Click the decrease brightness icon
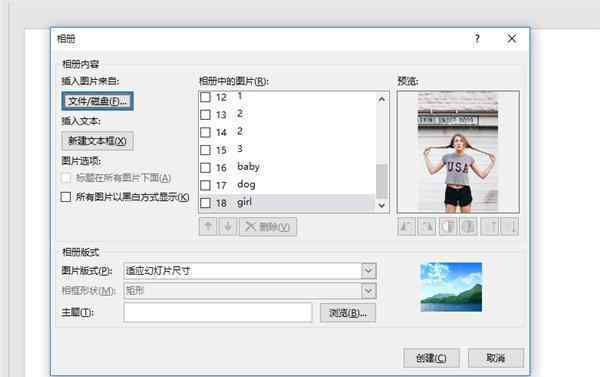This screenshot has width=600, height=377. (x=510, y=227)
